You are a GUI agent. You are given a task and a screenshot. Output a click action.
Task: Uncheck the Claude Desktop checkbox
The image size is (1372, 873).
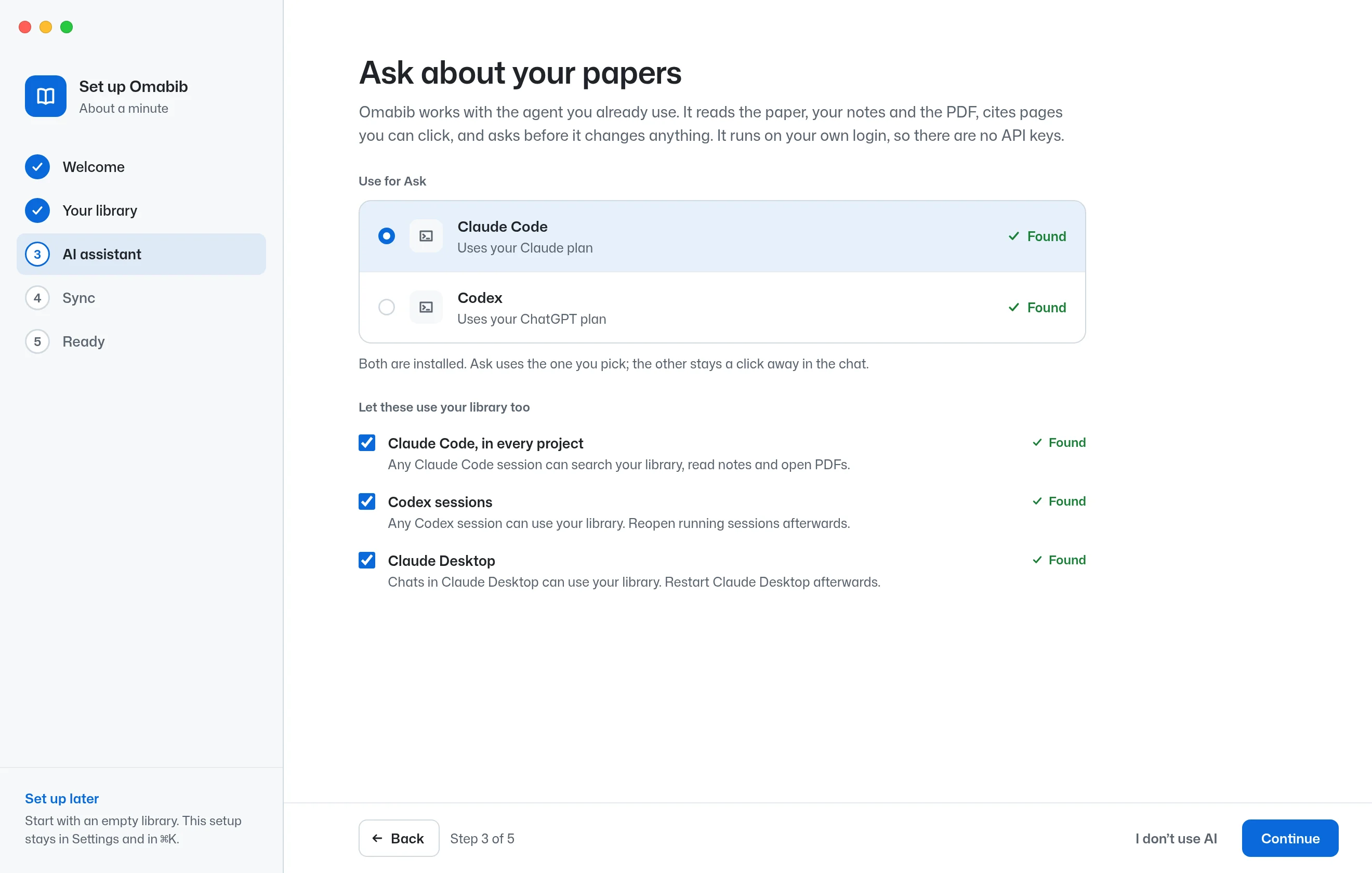pos(367,560)
